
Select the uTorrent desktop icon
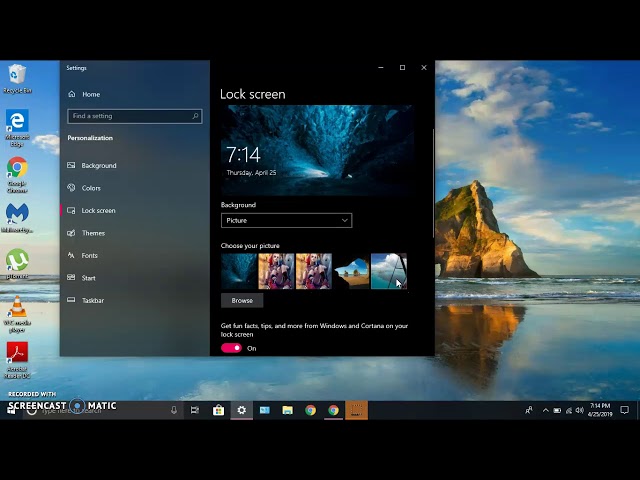tap(17, 264)
